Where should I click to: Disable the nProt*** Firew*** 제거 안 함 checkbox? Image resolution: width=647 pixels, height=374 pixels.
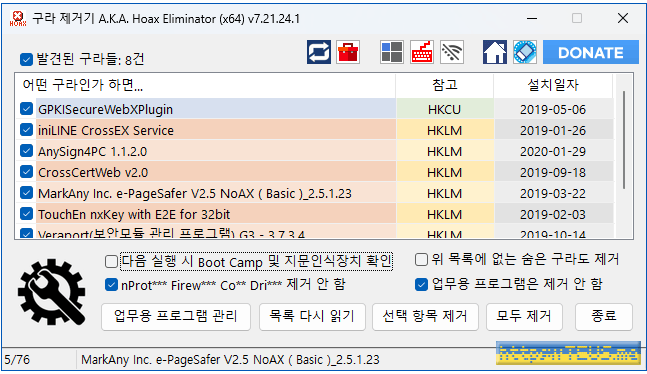click(x=111, y=284)
